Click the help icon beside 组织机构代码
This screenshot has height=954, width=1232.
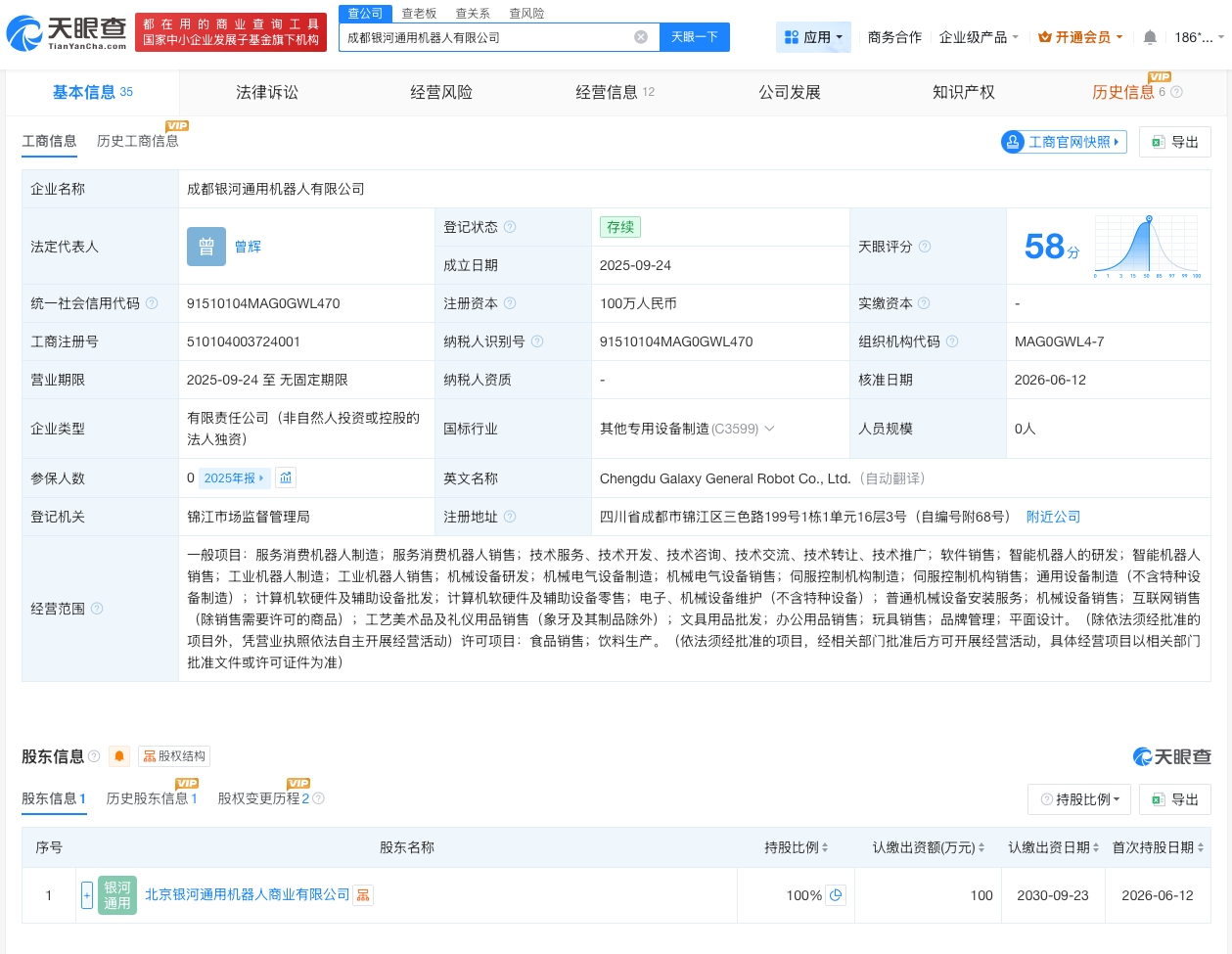952,341
